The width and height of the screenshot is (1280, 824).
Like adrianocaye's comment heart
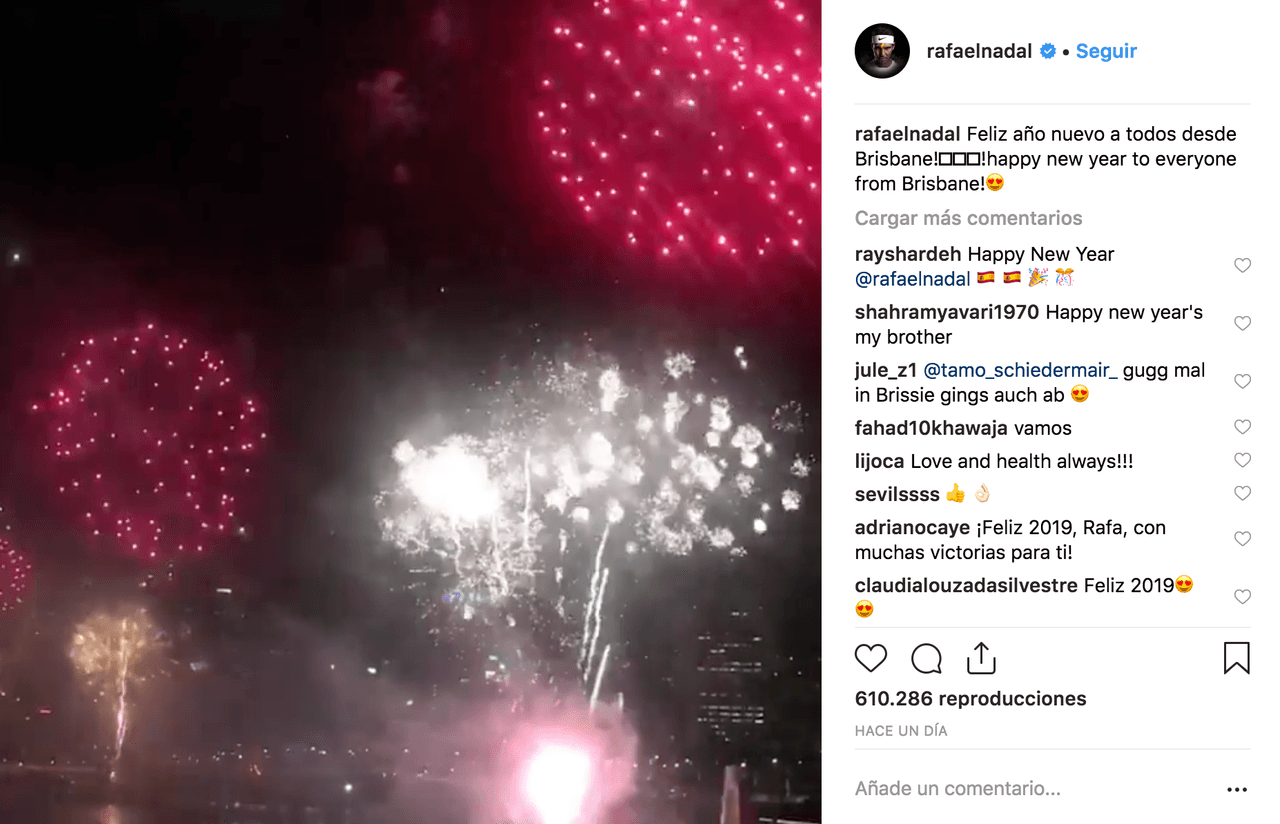pyautogui.click(x=1242, y=540)
